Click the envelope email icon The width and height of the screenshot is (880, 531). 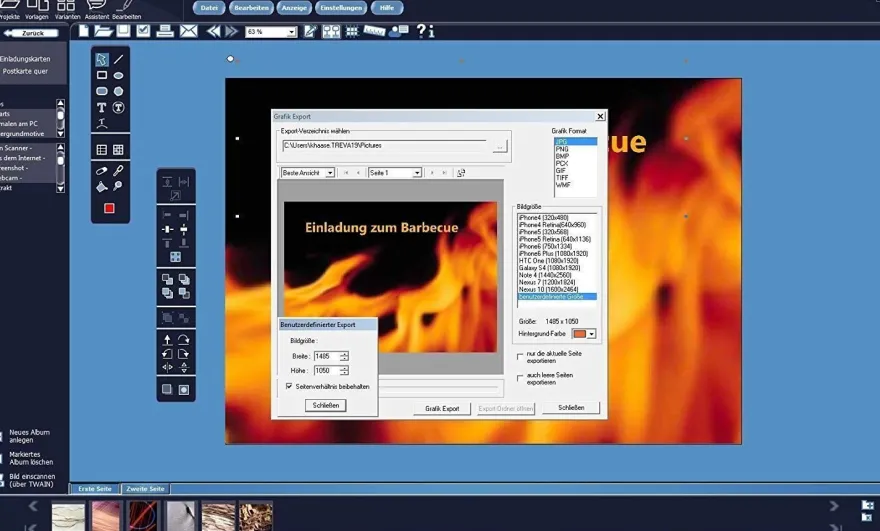point(189,31)
